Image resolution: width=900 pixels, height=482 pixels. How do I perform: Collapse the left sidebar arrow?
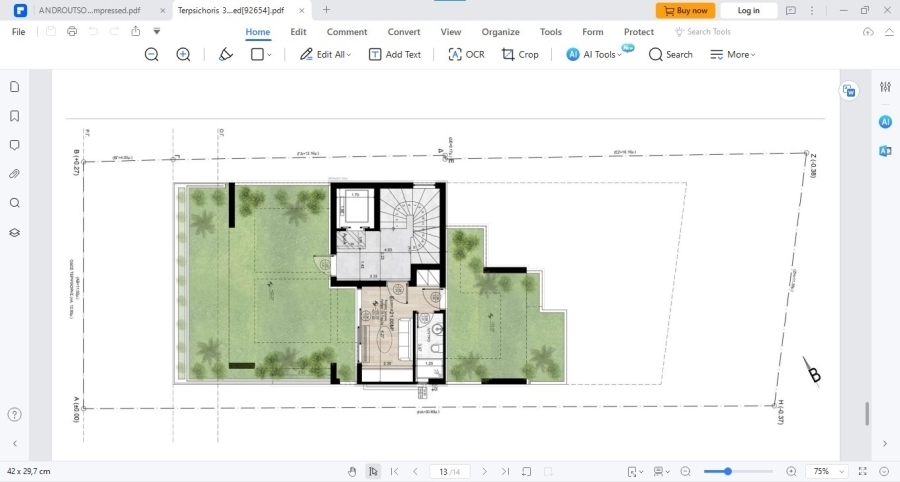pos(15,444)
